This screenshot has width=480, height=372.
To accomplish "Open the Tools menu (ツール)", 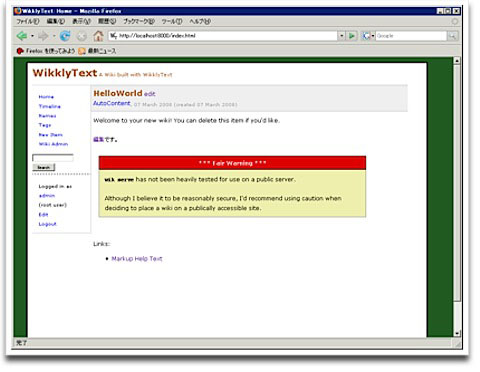I will pos(172,21).
